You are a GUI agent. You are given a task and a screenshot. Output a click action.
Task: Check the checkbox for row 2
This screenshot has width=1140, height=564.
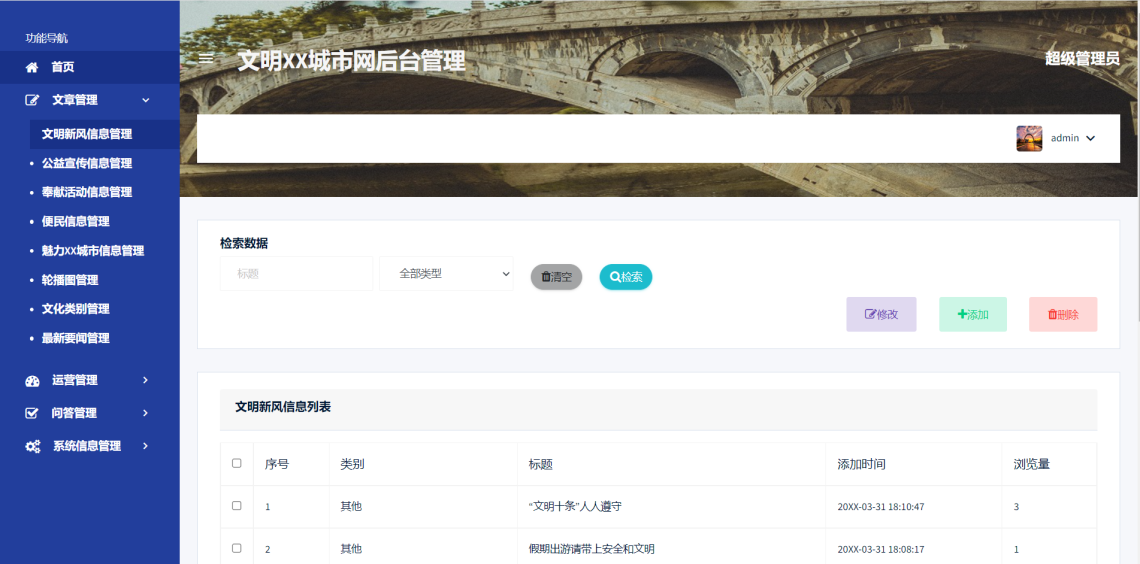tap(236, 548)
